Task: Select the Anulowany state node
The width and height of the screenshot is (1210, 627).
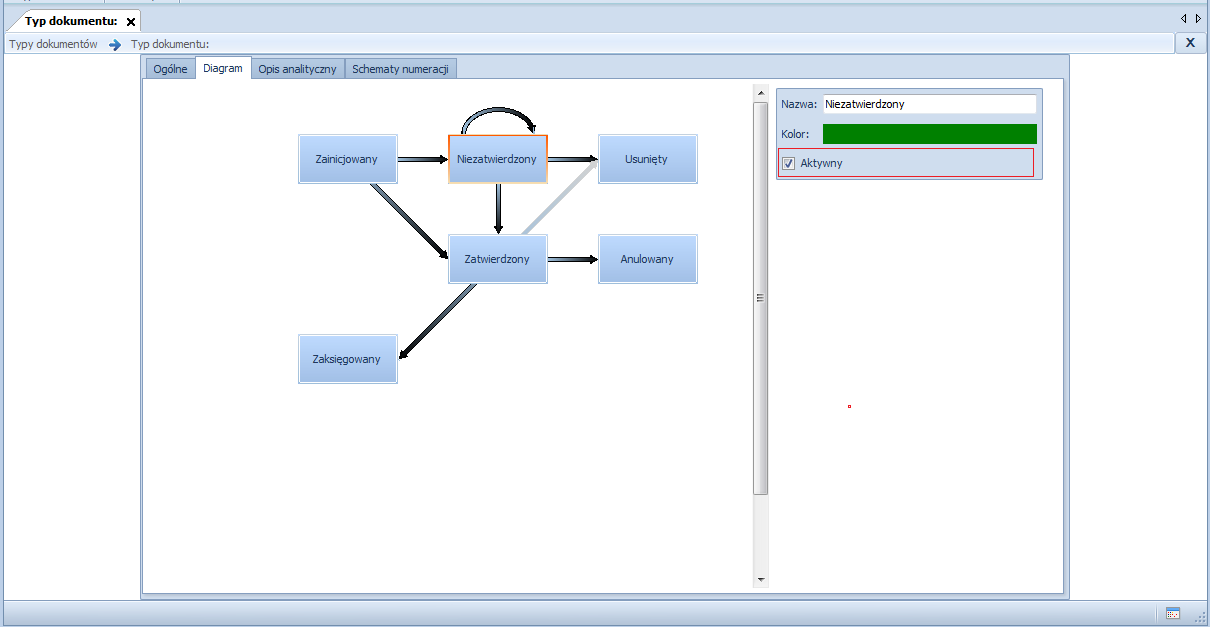Action: coord(648,259)
